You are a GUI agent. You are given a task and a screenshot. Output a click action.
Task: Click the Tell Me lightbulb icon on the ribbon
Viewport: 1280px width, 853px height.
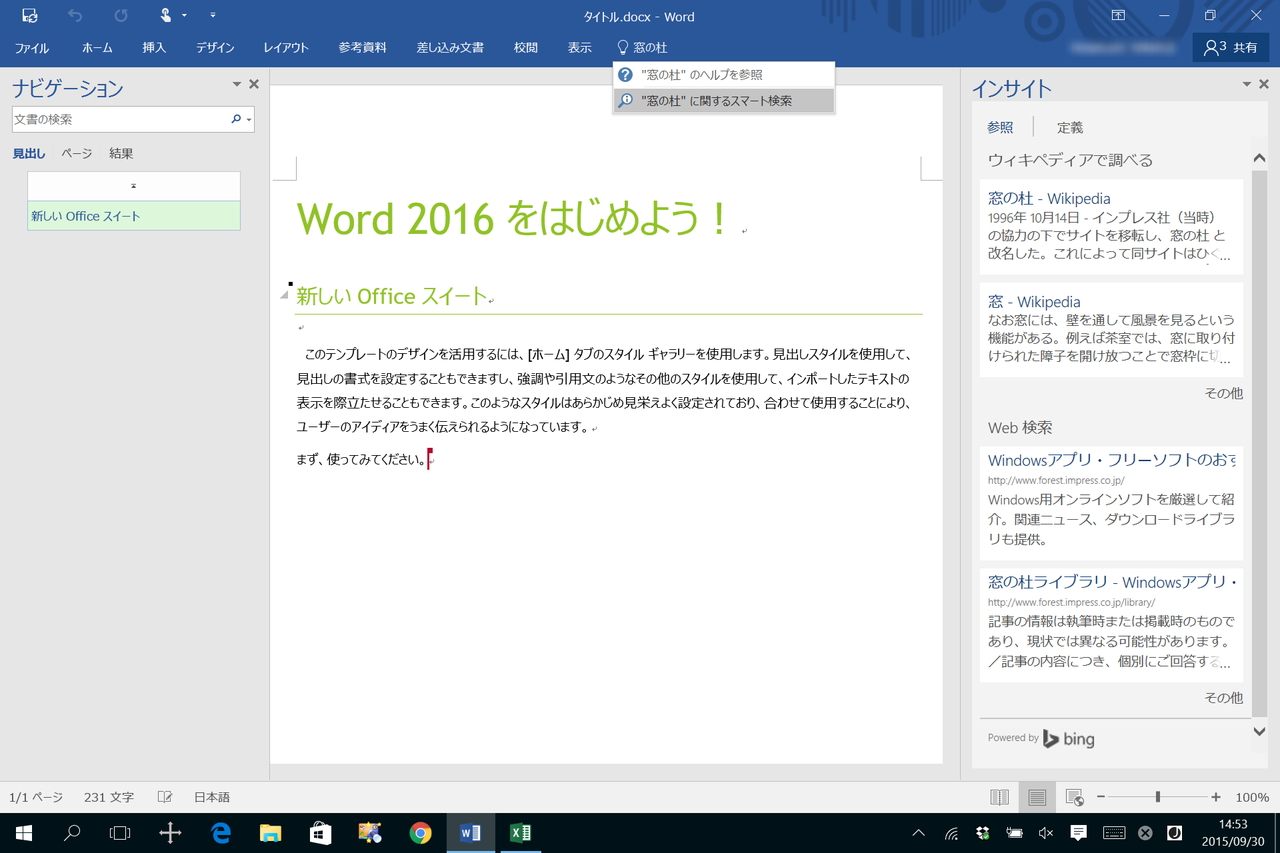point(622,47)
